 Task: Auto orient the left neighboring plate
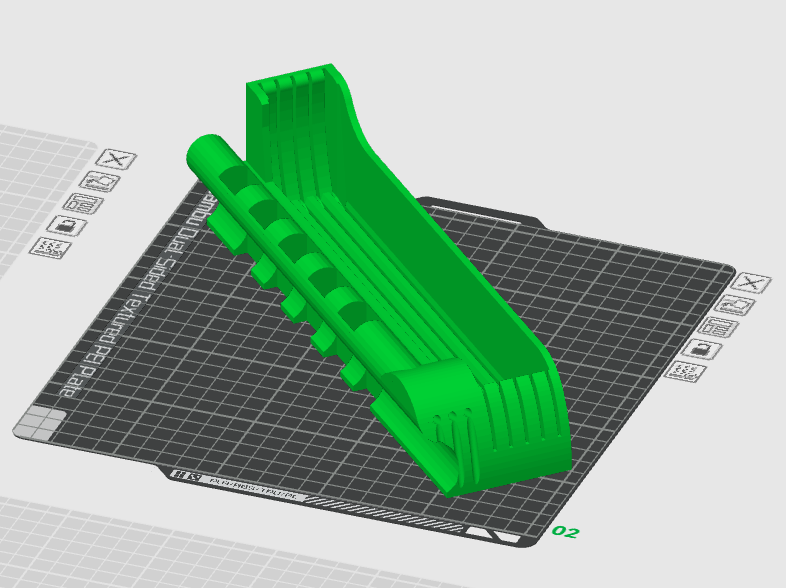[x=101, y=182]
